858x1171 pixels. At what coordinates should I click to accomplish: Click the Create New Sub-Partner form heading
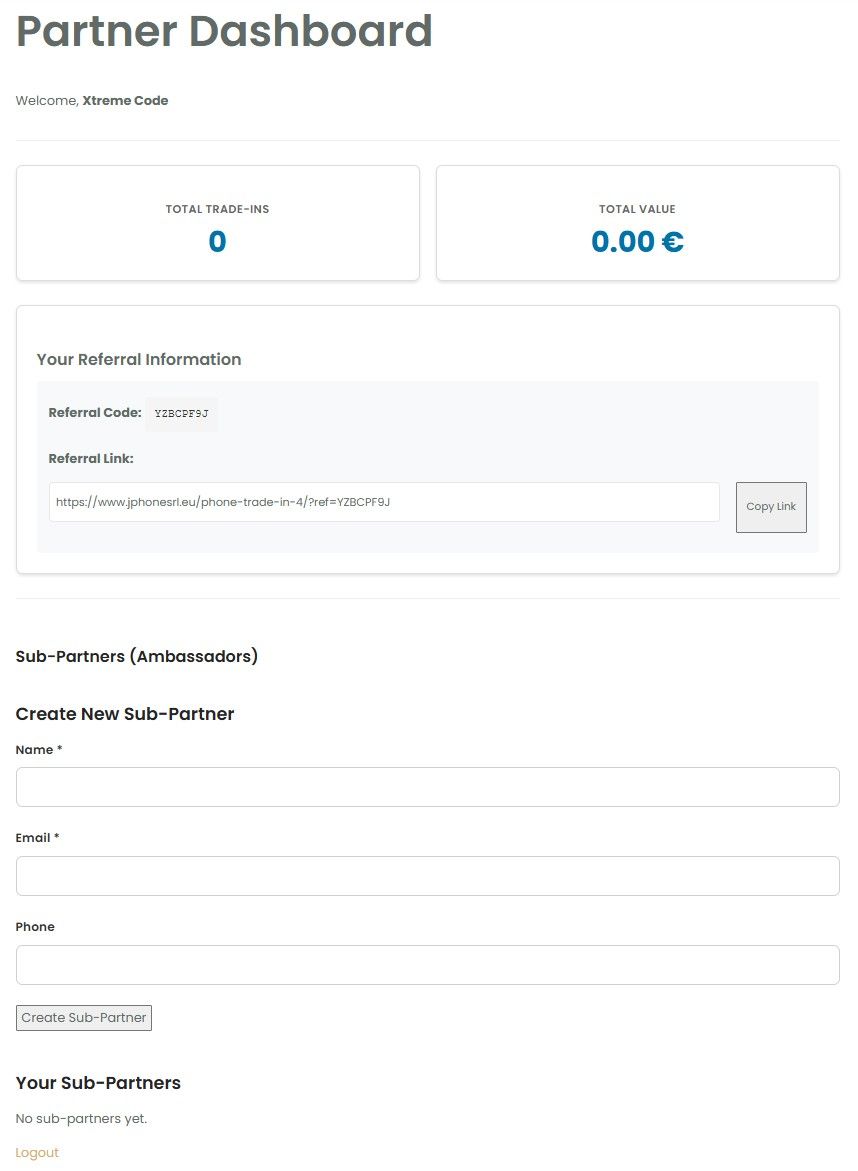pyautogui.click(x=125, y=714)
